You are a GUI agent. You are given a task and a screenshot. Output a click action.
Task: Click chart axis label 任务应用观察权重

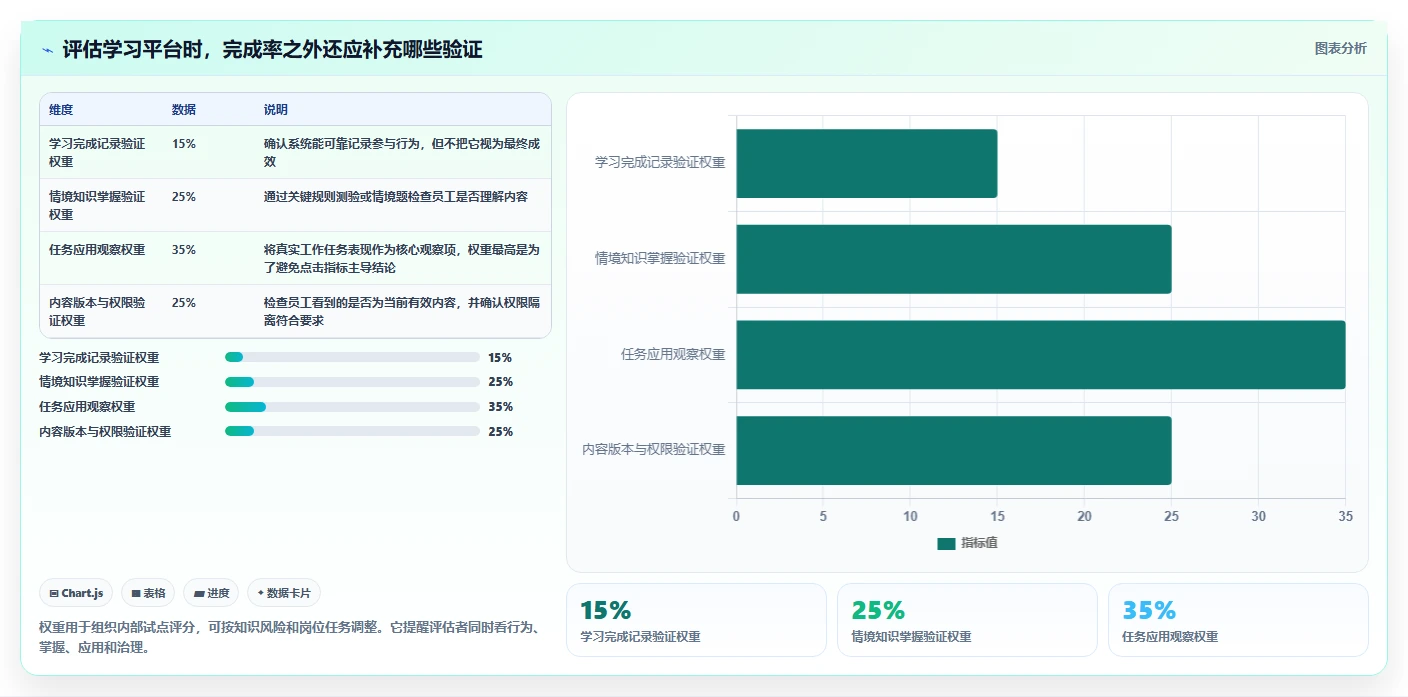pyautogui.click(x=673, y=354)
